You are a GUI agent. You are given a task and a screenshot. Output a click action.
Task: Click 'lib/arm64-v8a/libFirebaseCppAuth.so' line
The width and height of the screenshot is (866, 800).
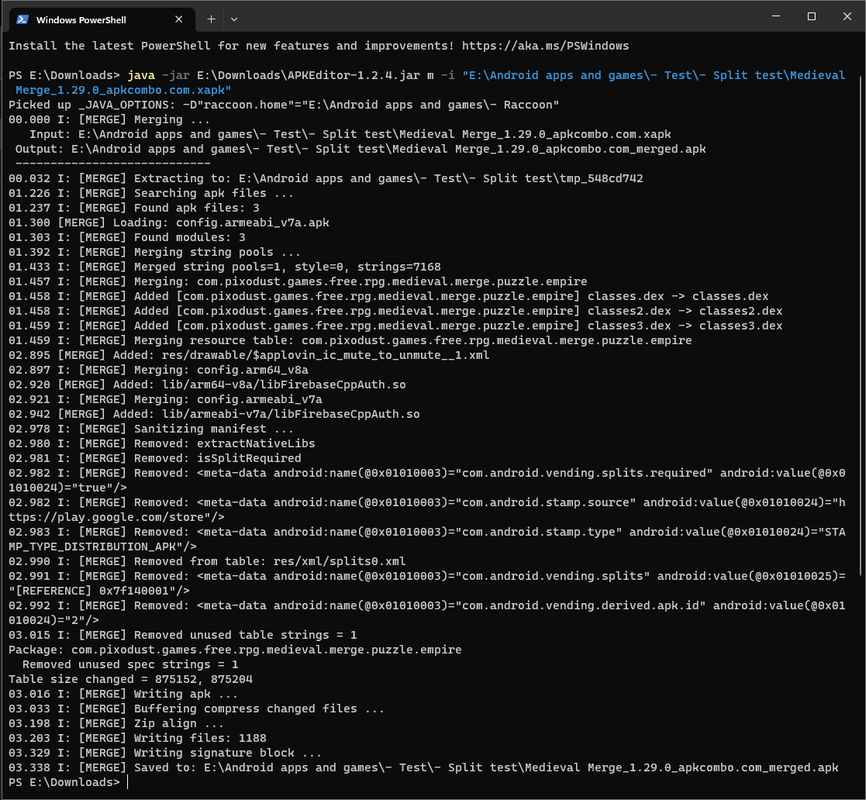point(207,385)
